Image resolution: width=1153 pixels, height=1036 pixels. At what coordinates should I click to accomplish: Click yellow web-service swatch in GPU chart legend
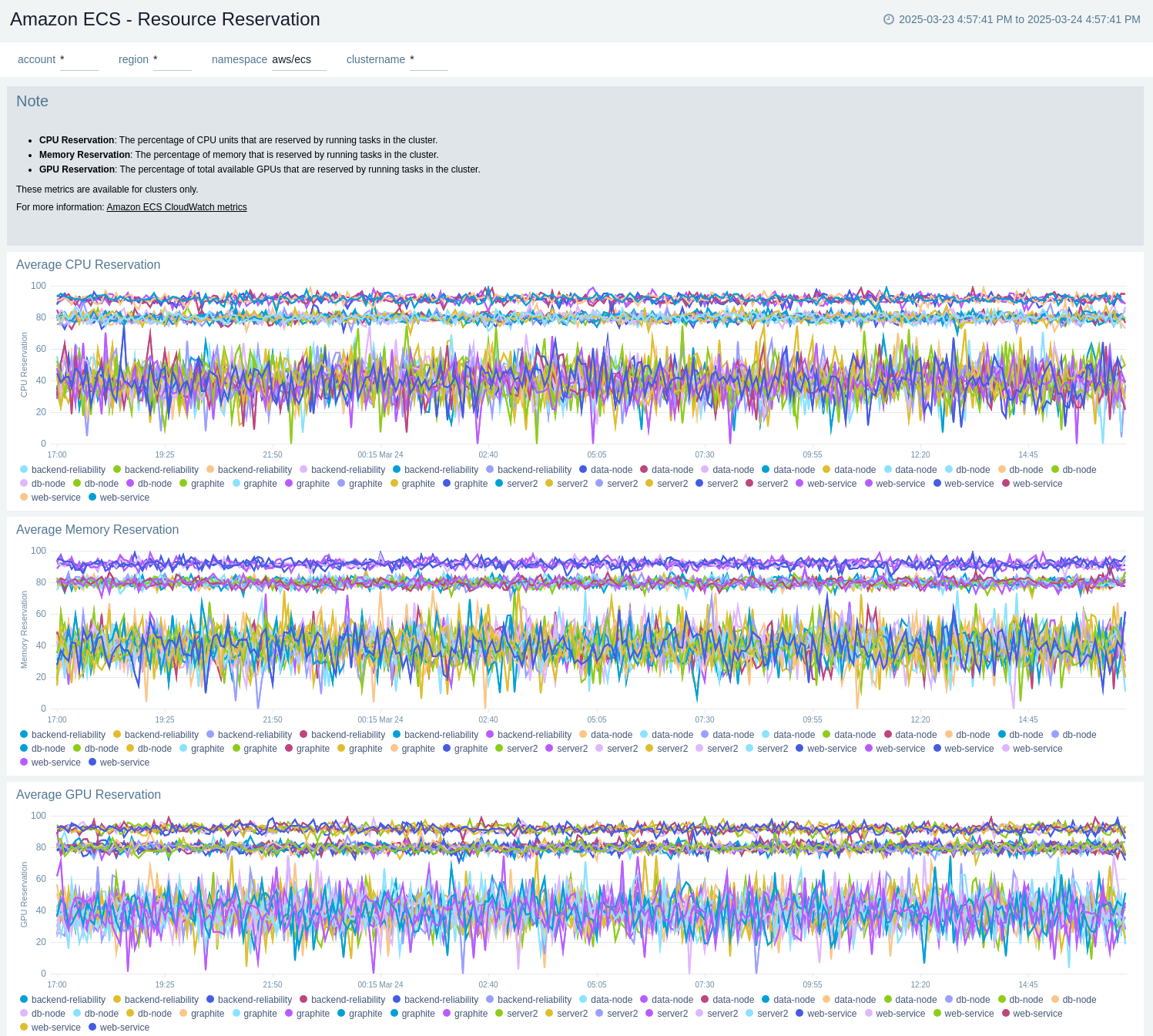24,1028
